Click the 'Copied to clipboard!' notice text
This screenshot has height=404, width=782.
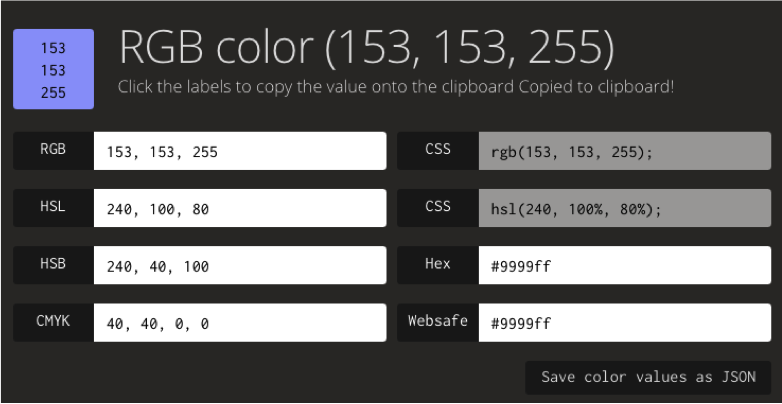(x=596, y=87)
